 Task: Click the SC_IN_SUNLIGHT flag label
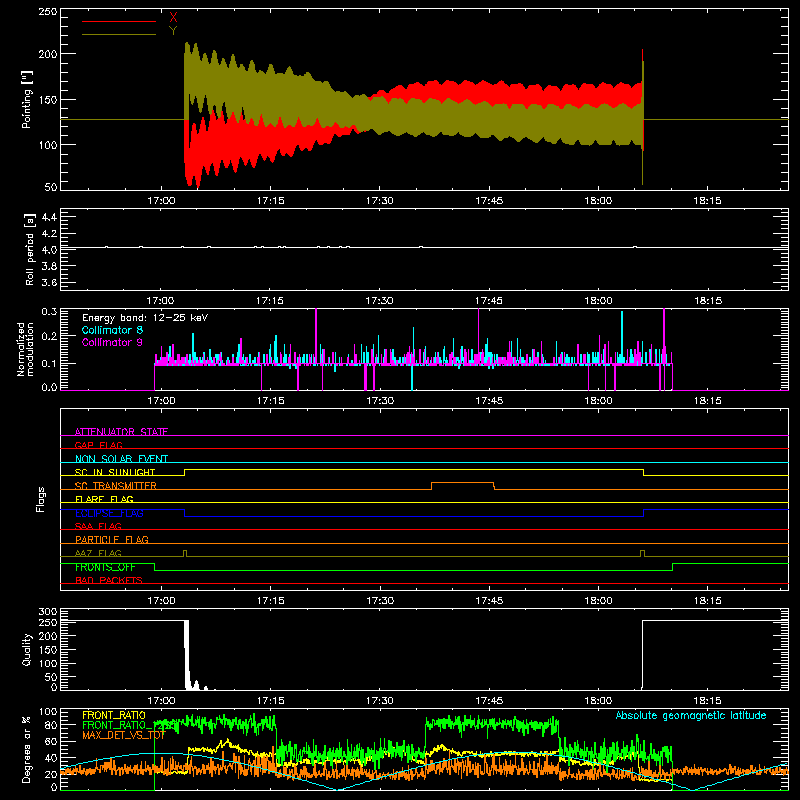[115, 472]
